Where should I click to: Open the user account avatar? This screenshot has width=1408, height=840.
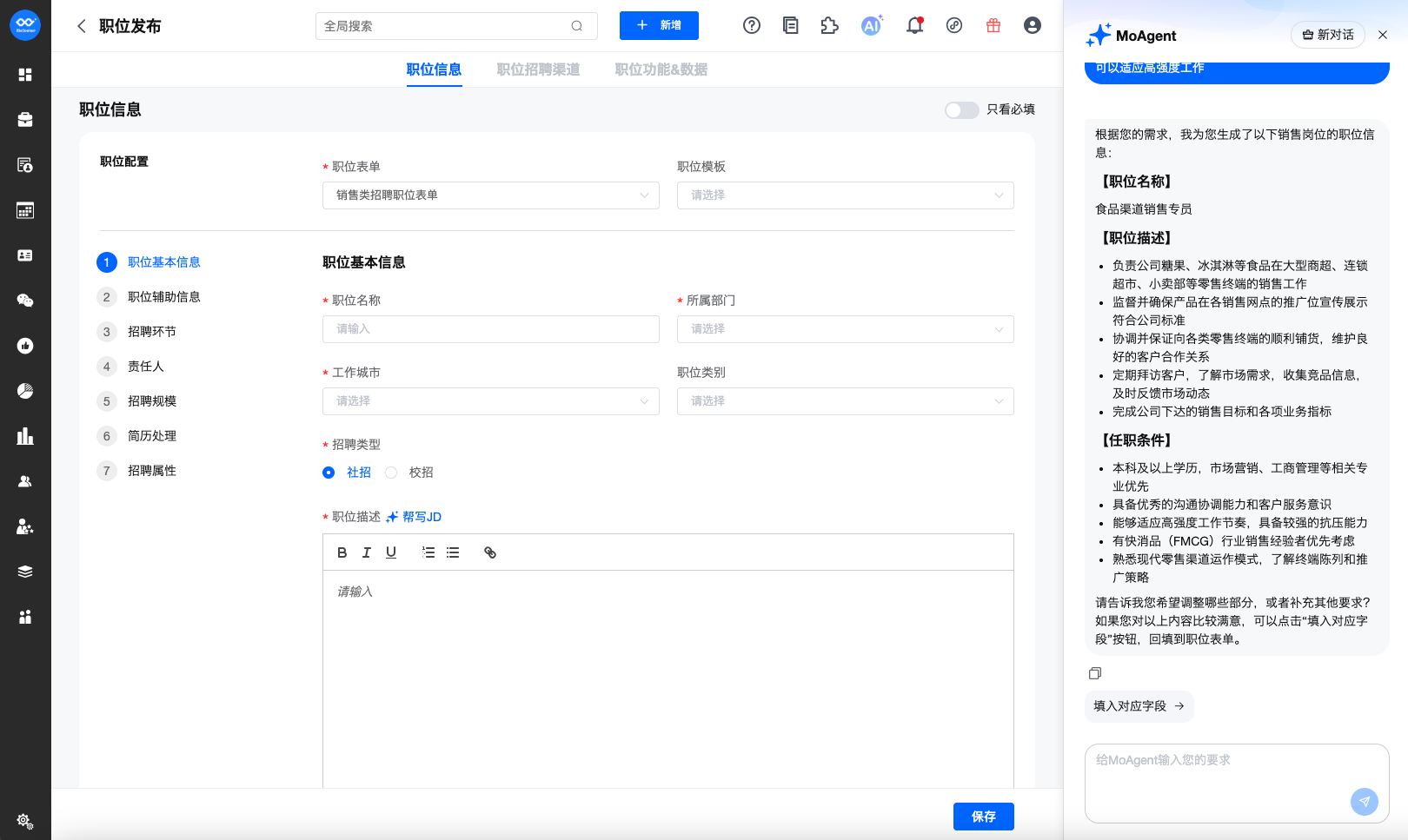click(x=1033, y=25)
